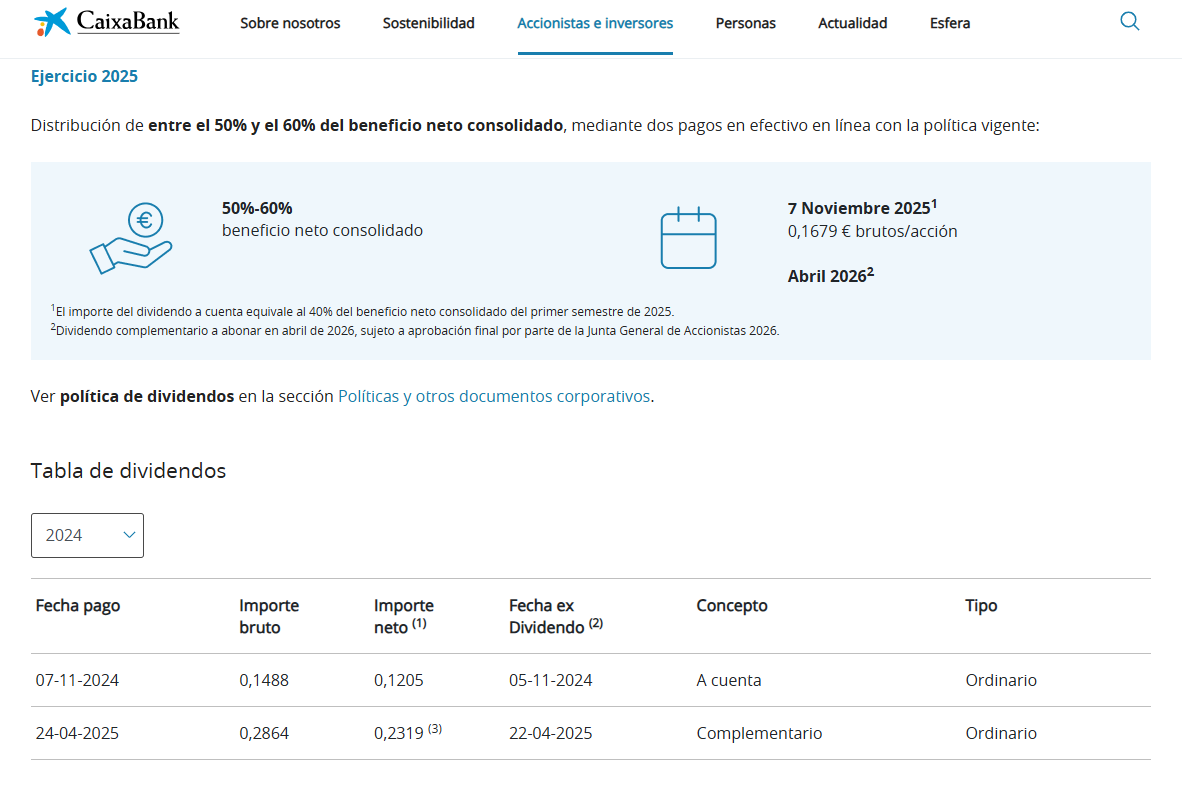The image size is (1182, 785).
Task: Open the Esfera menu item
Action: point(949,23)
